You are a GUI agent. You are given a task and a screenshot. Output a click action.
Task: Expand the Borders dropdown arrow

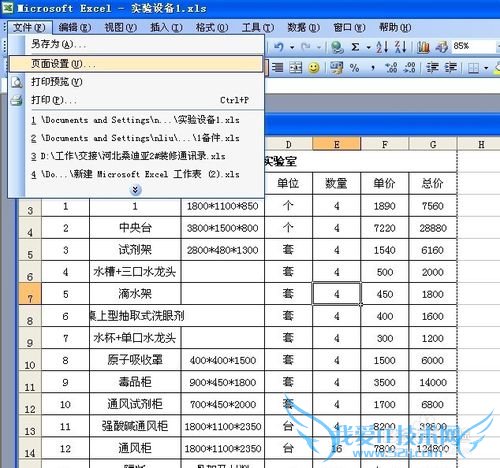point(486,68)
